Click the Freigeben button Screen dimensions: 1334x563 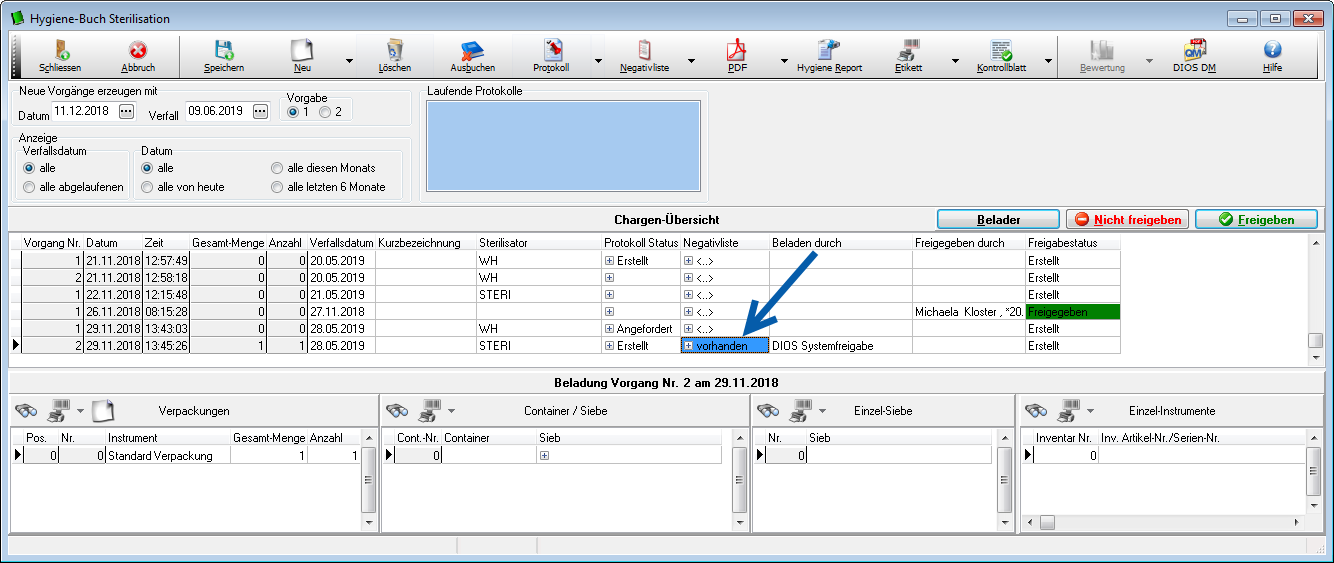pyautogui.click(x=1256, y=219)
